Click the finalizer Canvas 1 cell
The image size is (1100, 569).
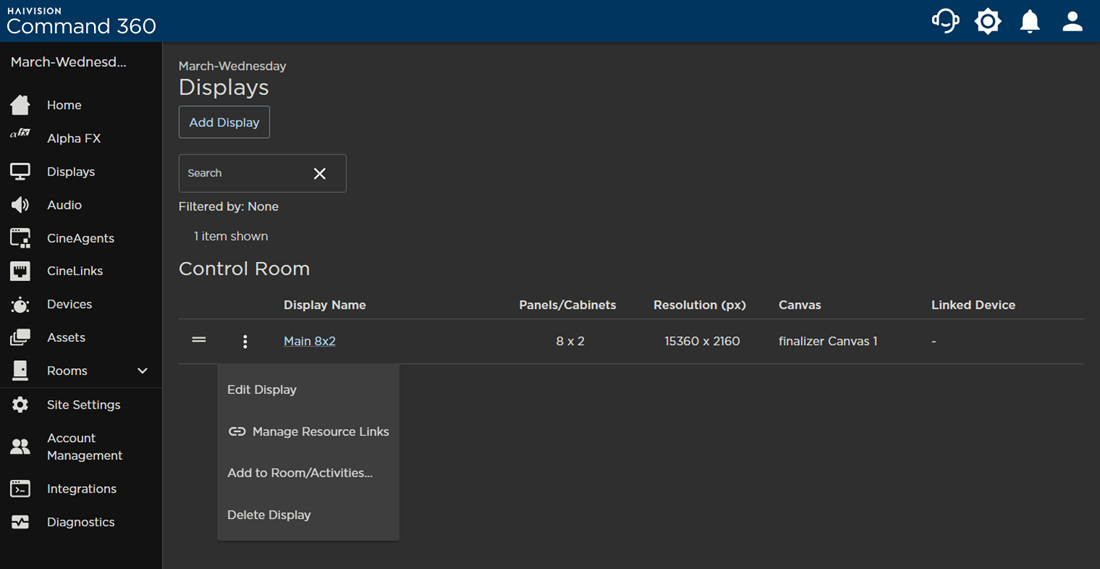pos(828,342)
